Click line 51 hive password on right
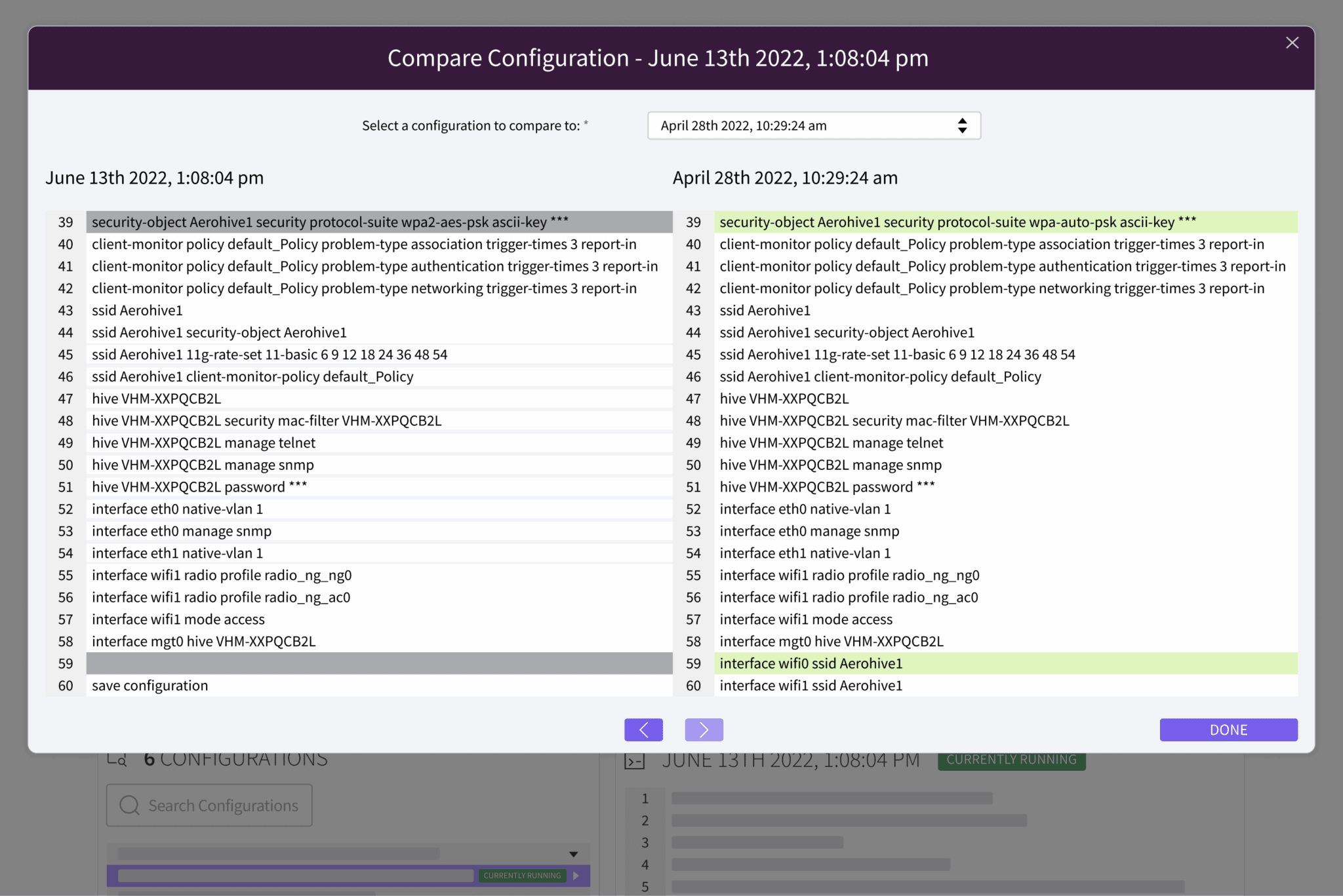This screenshot has height=896, width=1343. [x=827, y=487]
